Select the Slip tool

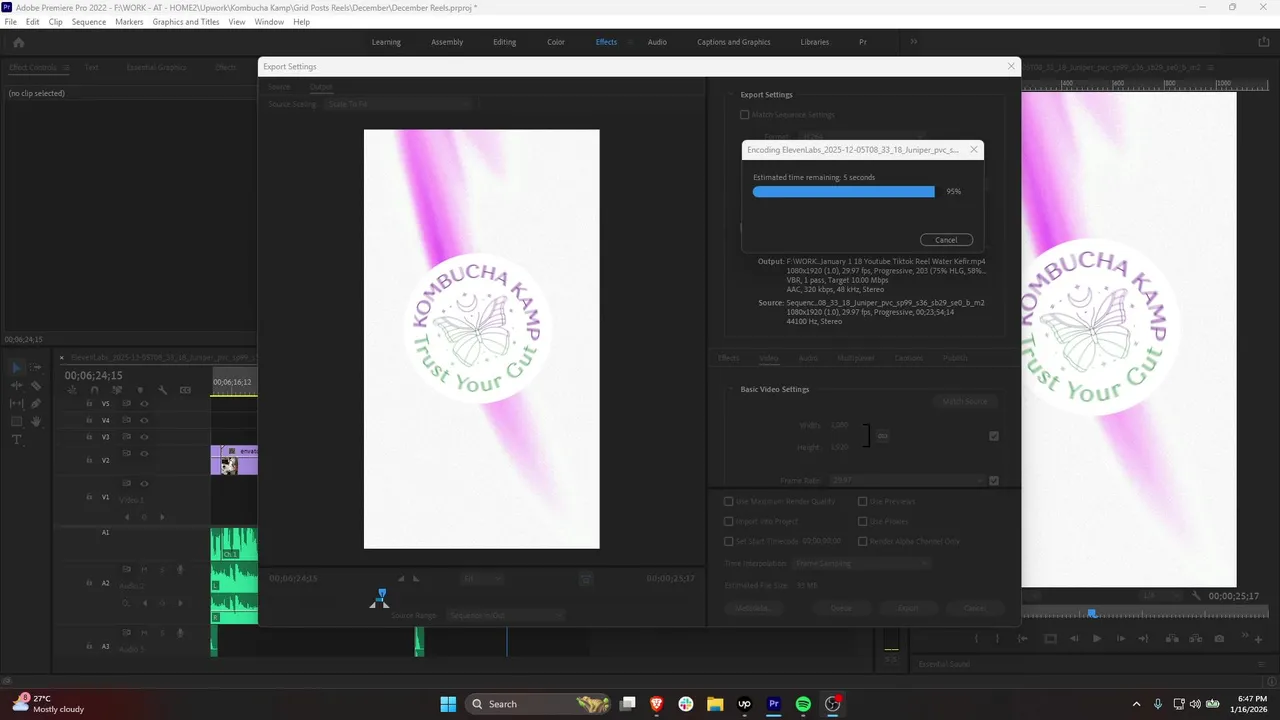coord(16,403)
